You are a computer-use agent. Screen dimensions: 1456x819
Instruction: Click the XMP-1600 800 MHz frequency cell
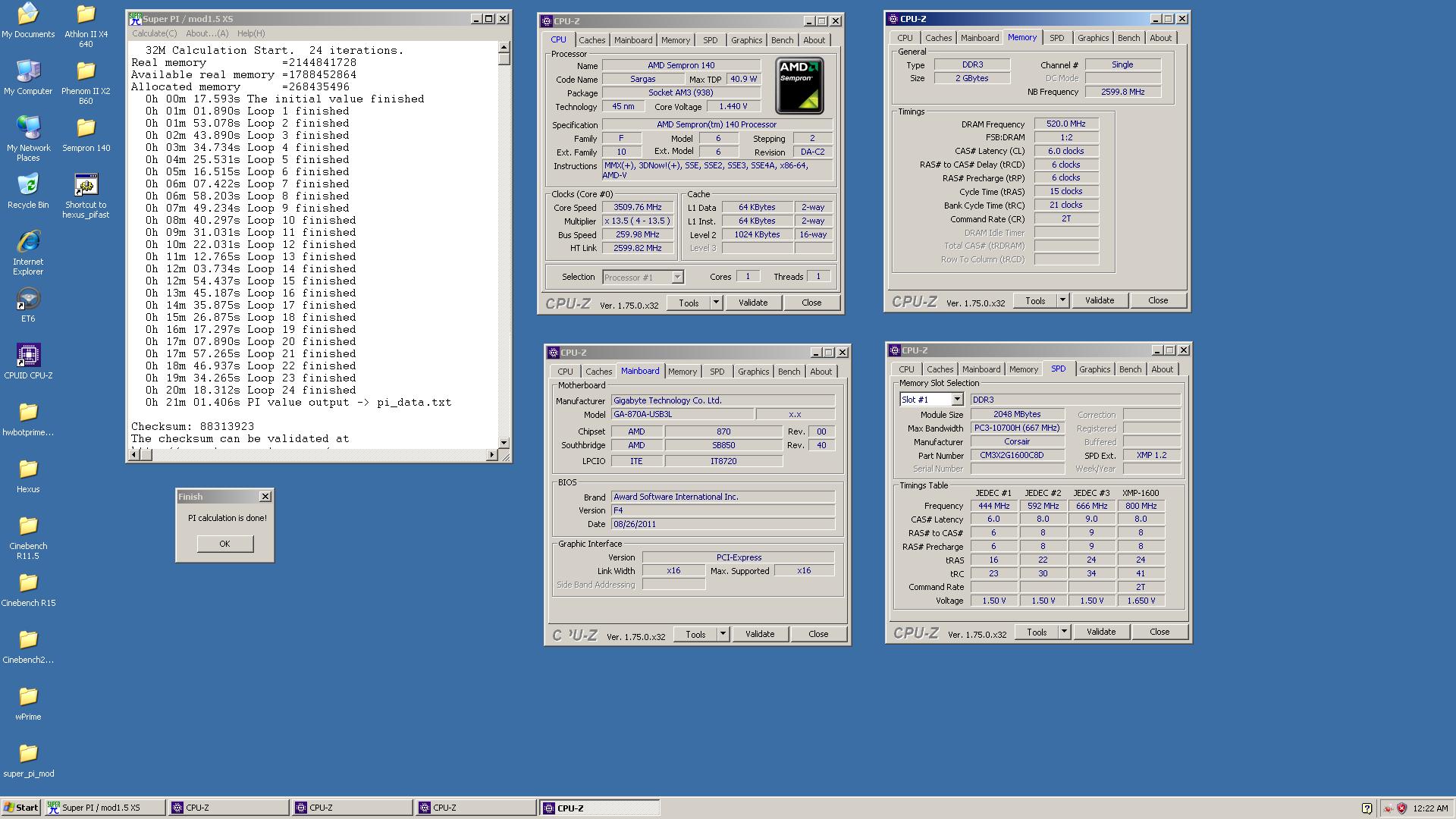[x=1141, y=506]
